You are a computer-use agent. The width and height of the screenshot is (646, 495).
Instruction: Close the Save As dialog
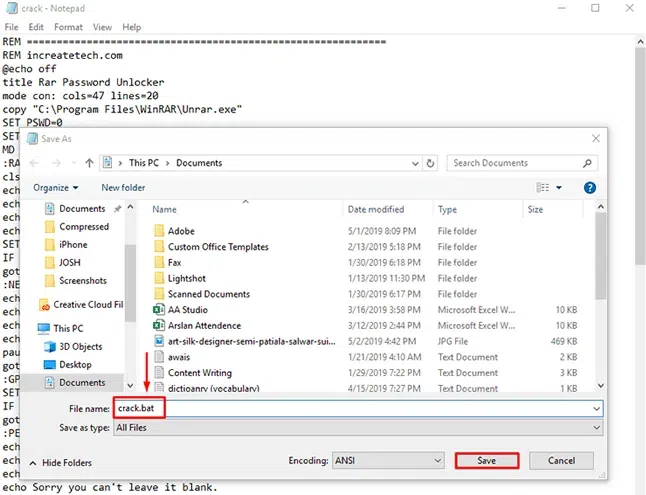pyautogui.click(x=596, y=138)
